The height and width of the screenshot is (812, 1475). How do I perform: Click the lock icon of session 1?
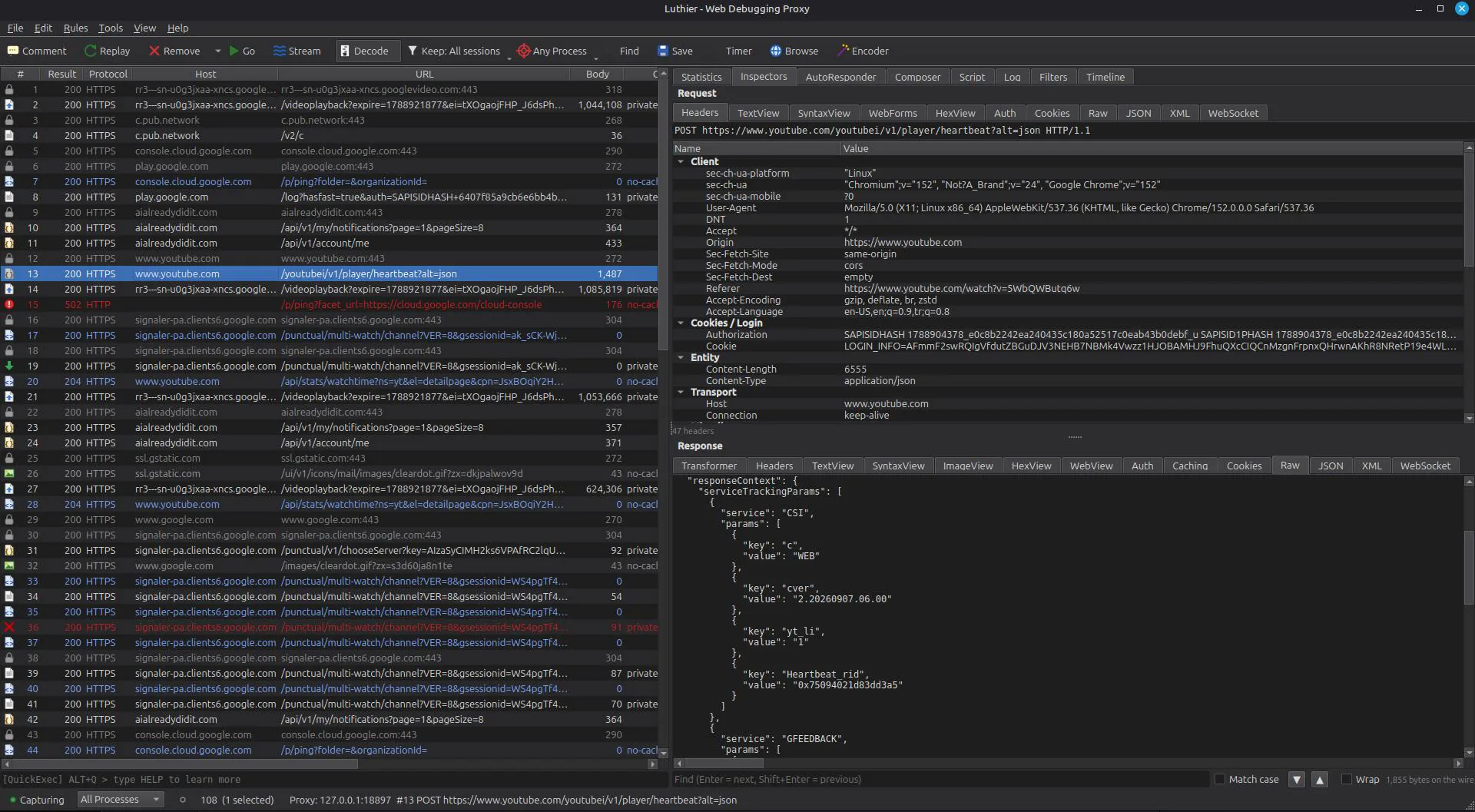click(9, 89)
